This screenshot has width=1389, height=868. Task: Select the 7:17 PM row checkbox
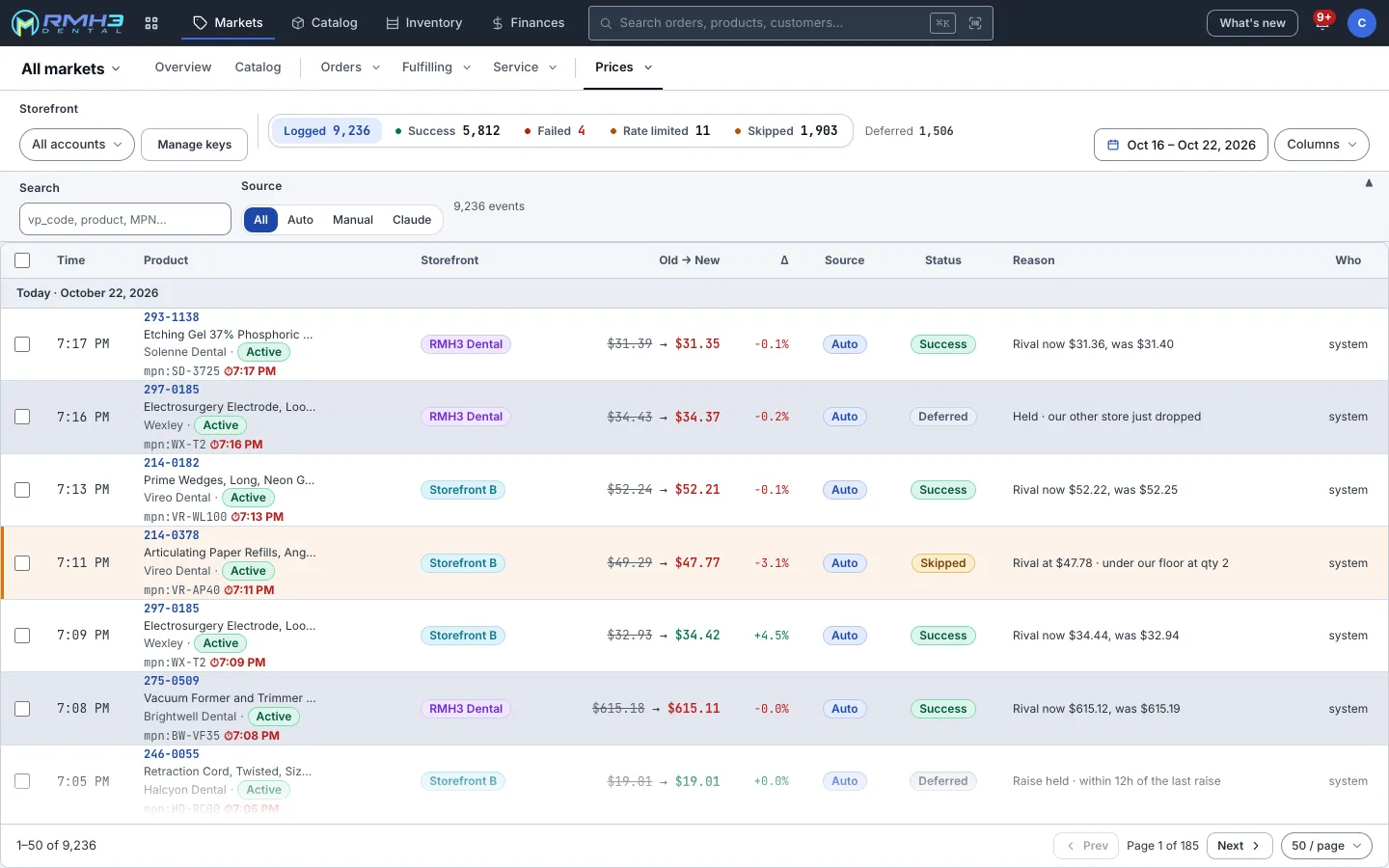tap(22, 344)
